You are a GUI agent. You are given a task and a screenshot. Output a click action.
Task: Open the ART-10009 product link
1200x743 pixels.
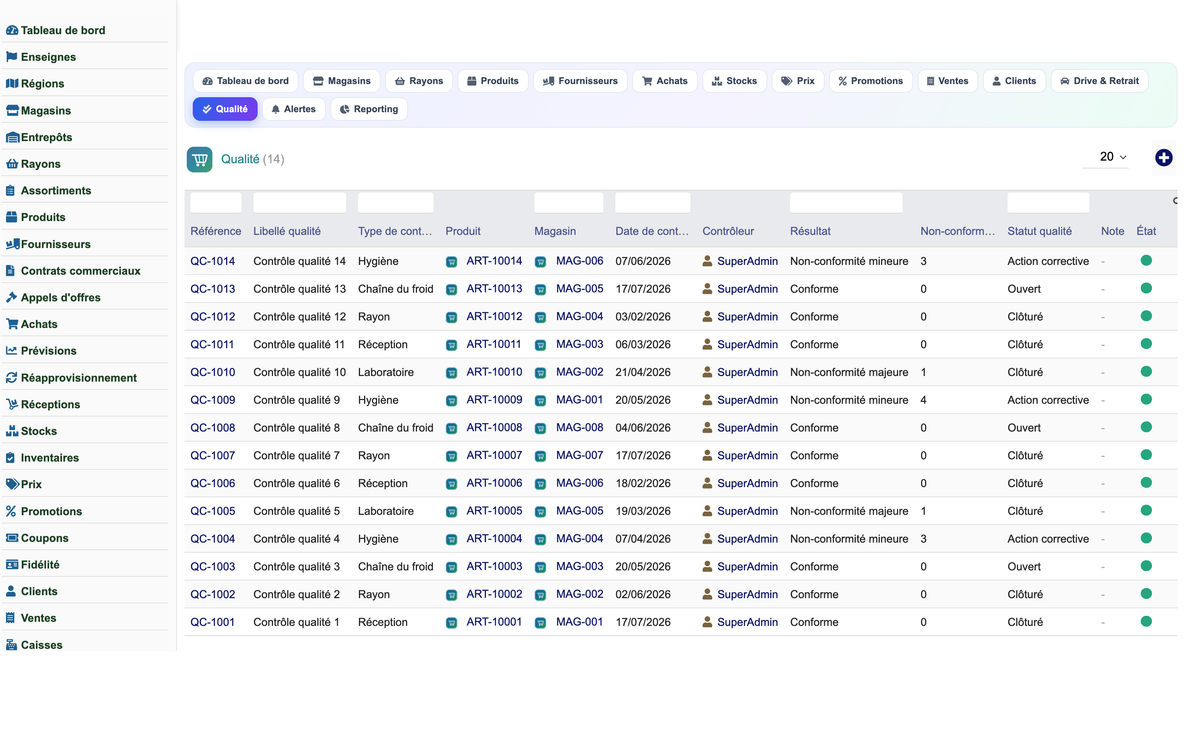[x=494, y=400]
